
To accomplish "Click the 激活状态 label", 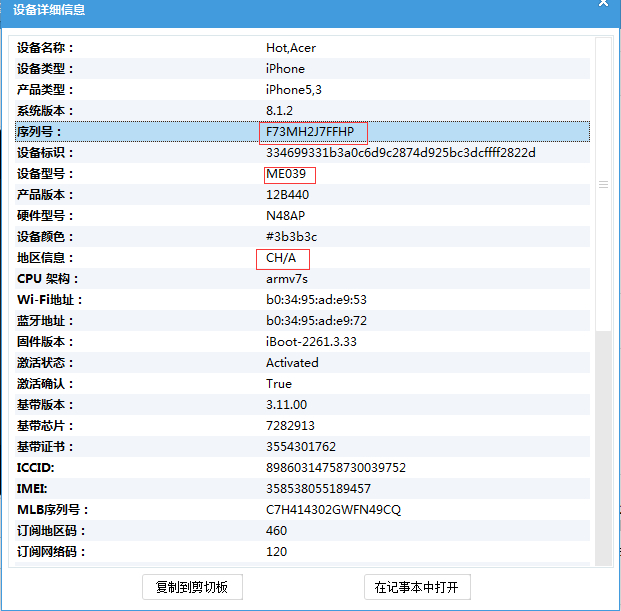I will 45,363.
